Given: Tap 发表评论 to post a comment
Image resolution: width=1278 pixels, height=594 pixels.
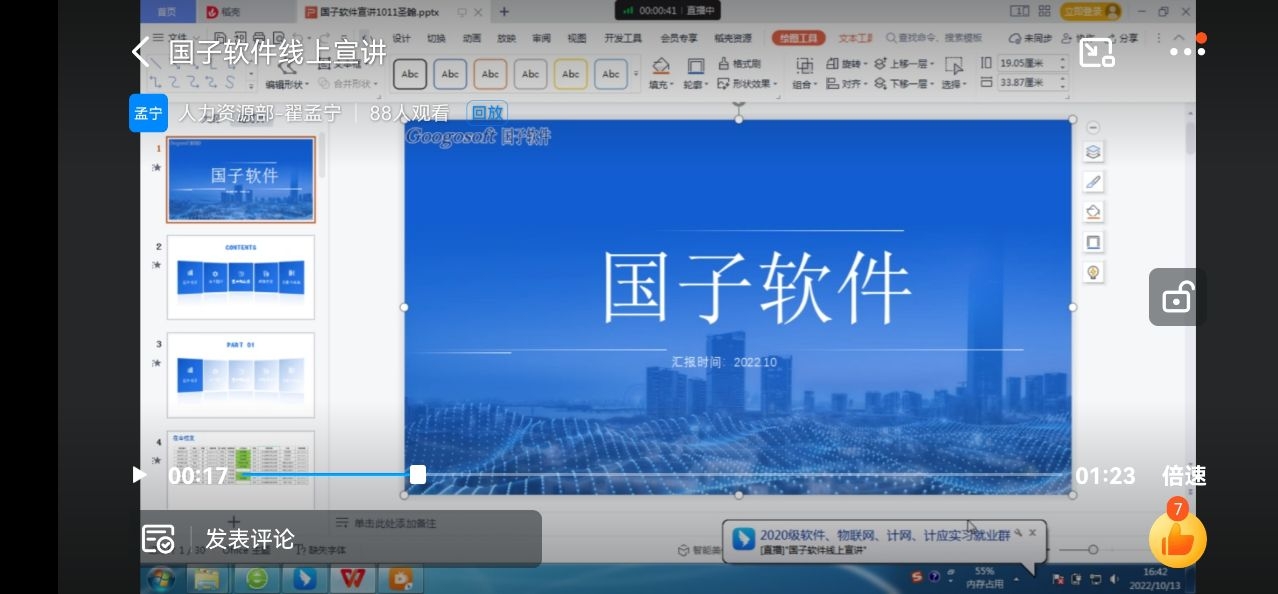Looking at the screenshot, I should 250,539.
